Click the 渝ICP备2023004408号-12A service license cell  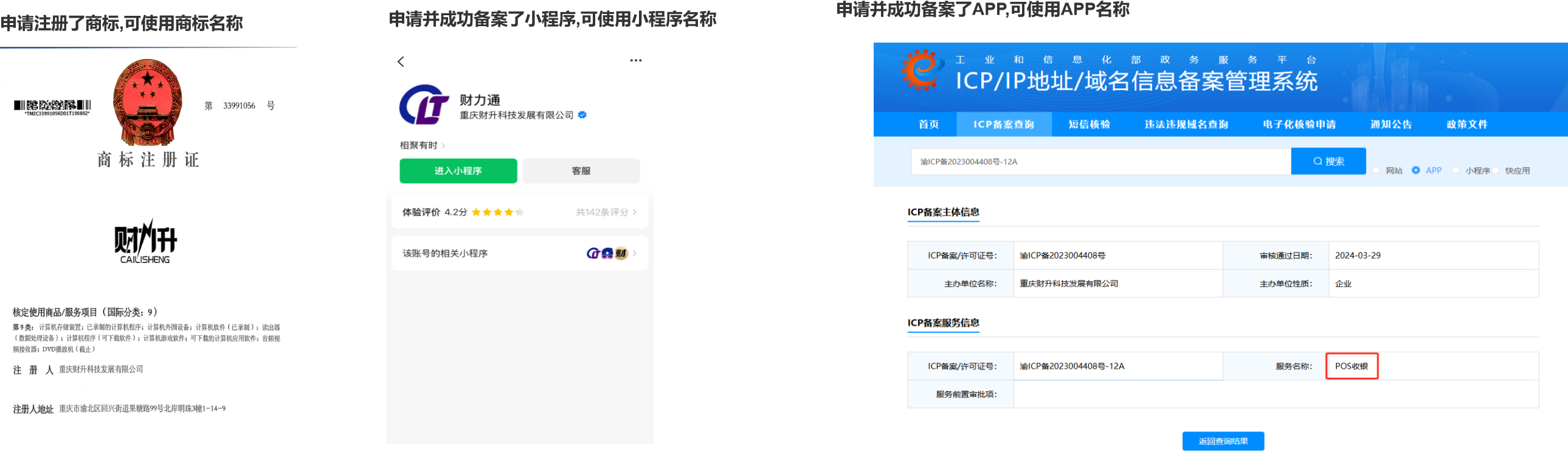1118,366
